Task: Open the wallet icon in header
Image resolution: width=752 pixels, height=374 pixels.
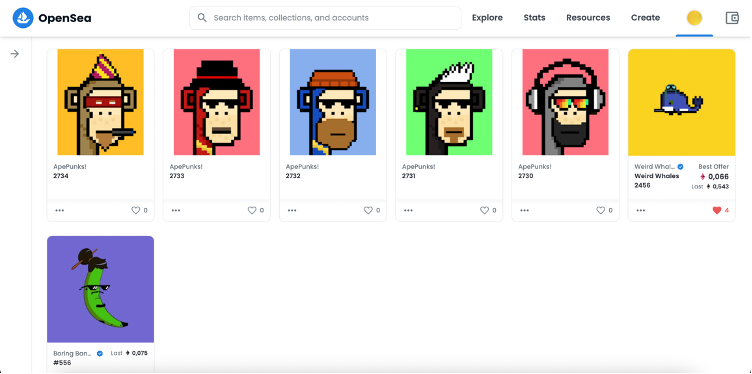Action: [x=732, y=18]
